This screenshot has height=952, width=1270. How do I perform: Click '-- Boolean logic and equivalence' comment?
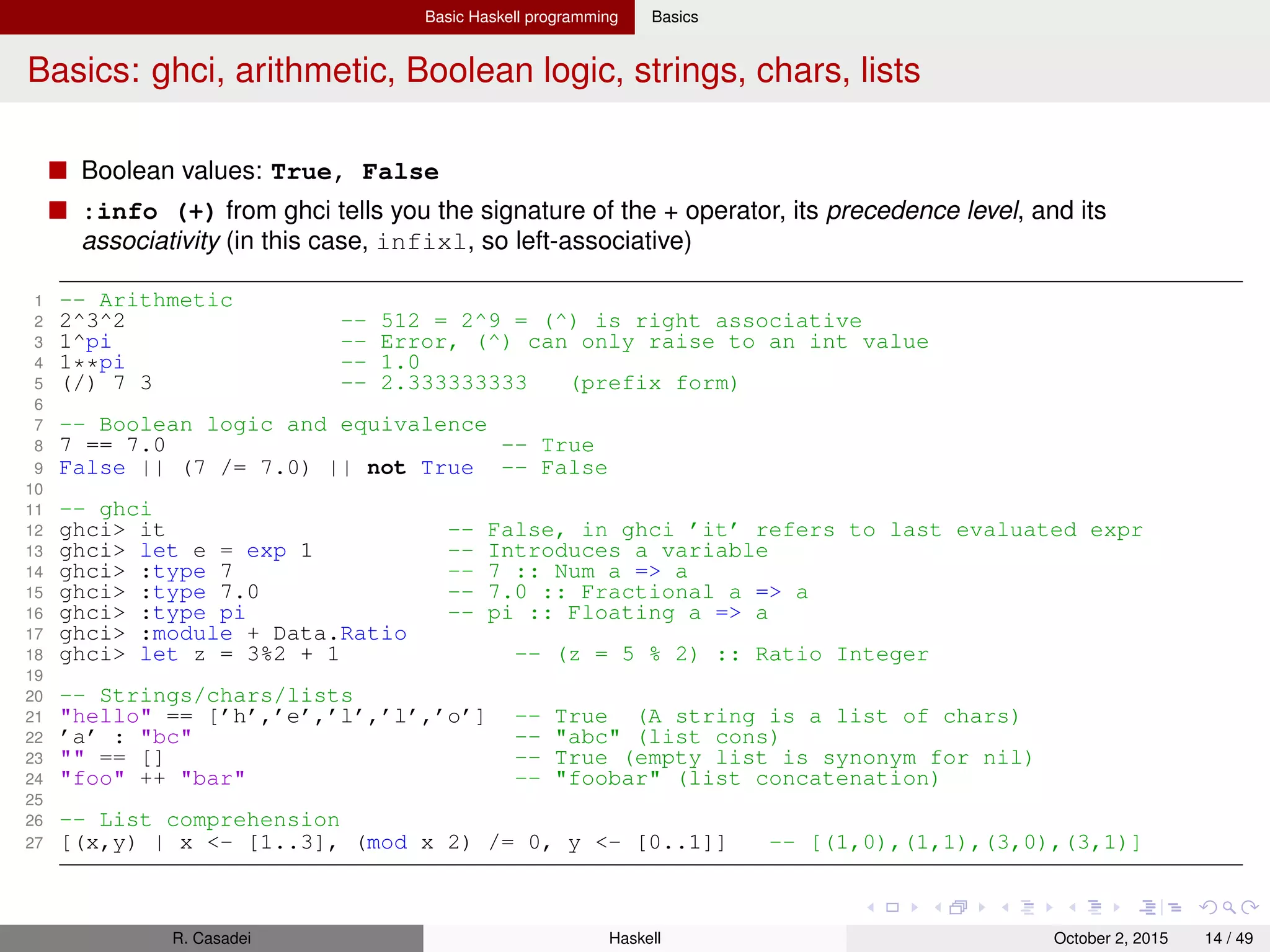click(x=273, y=425)
